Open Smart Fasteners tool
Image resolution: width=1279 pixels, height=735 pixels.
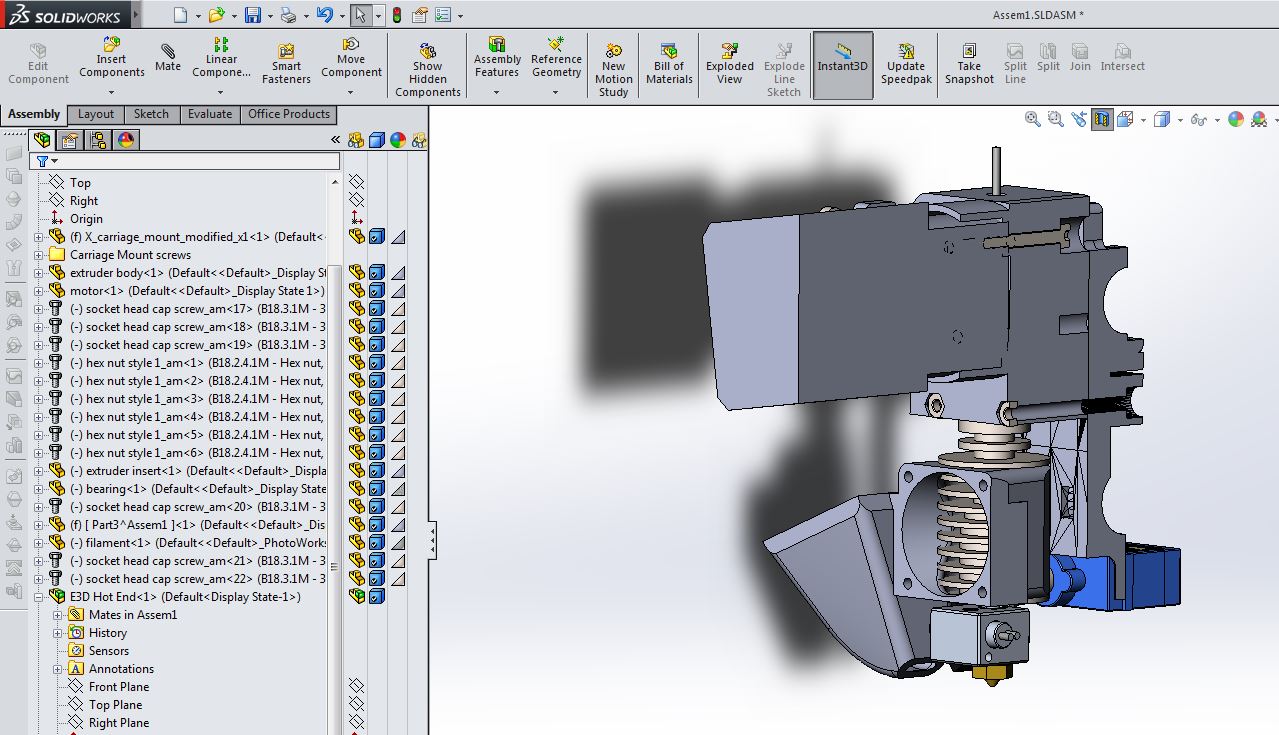(x=286, y=52)
